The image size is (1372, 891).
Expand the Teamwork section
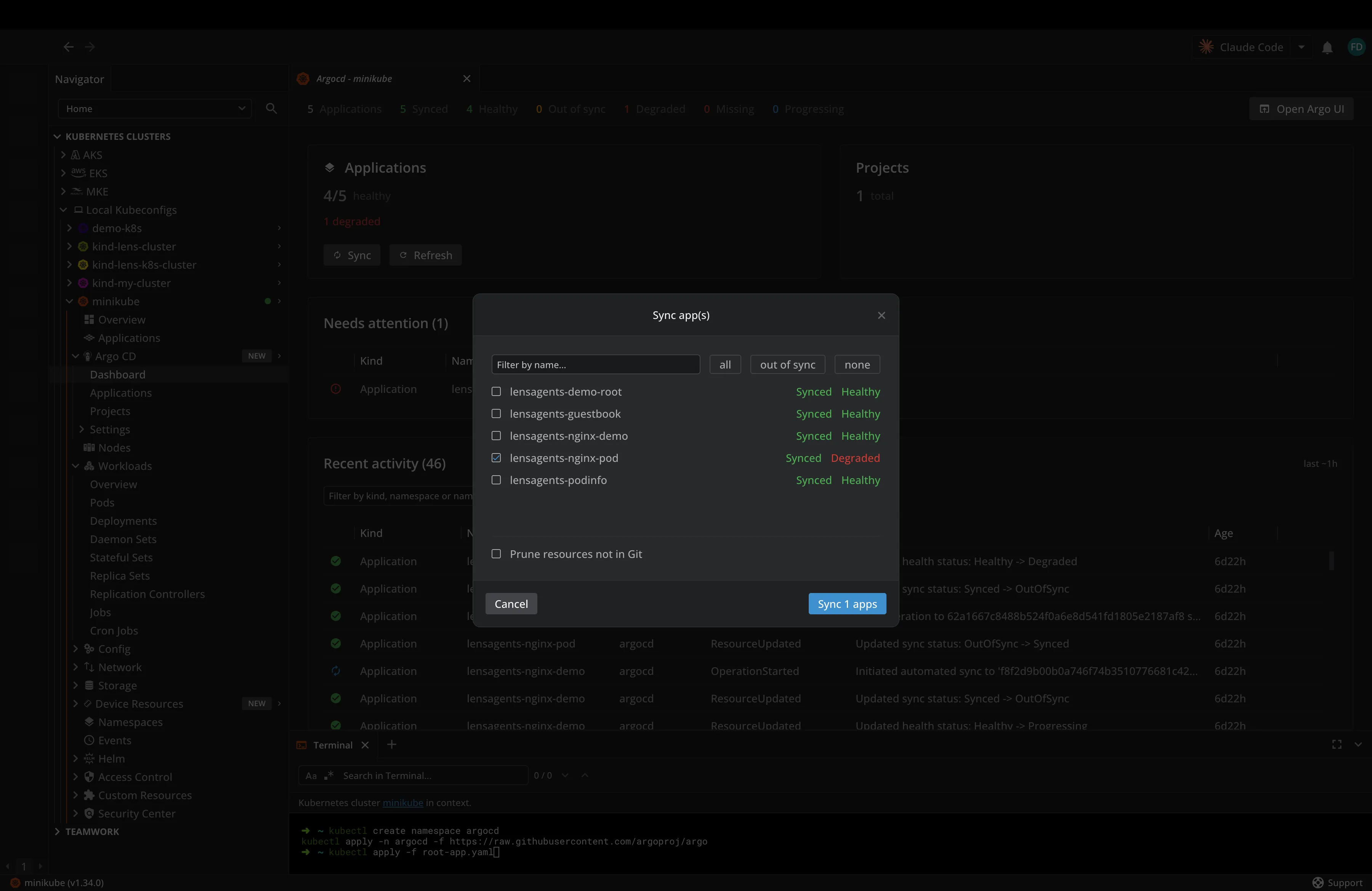[57, 831]
